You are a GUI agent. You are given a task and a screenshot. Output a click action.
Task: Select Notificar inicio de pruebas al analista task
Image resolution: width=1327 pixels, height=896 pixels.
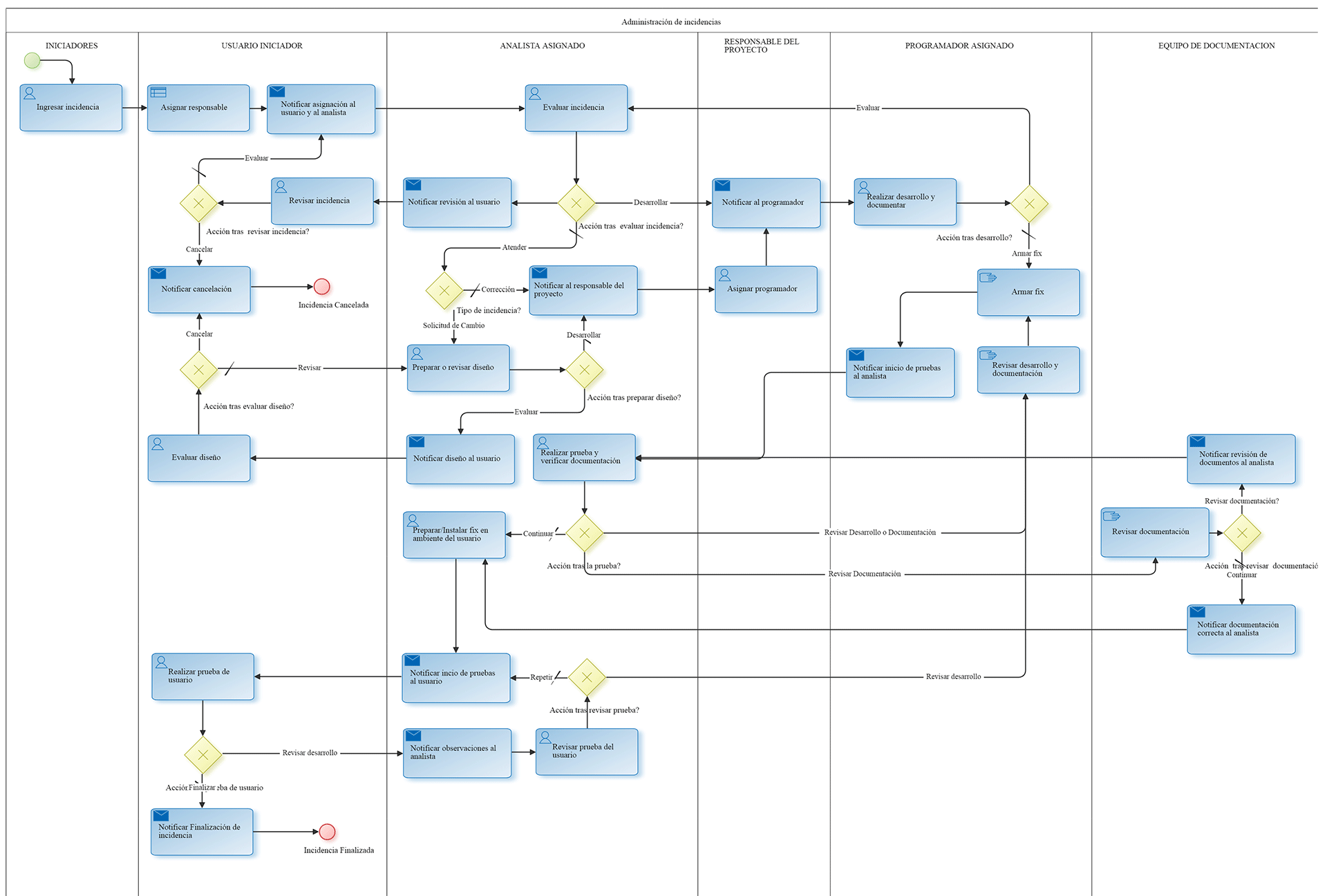point(901,373)
